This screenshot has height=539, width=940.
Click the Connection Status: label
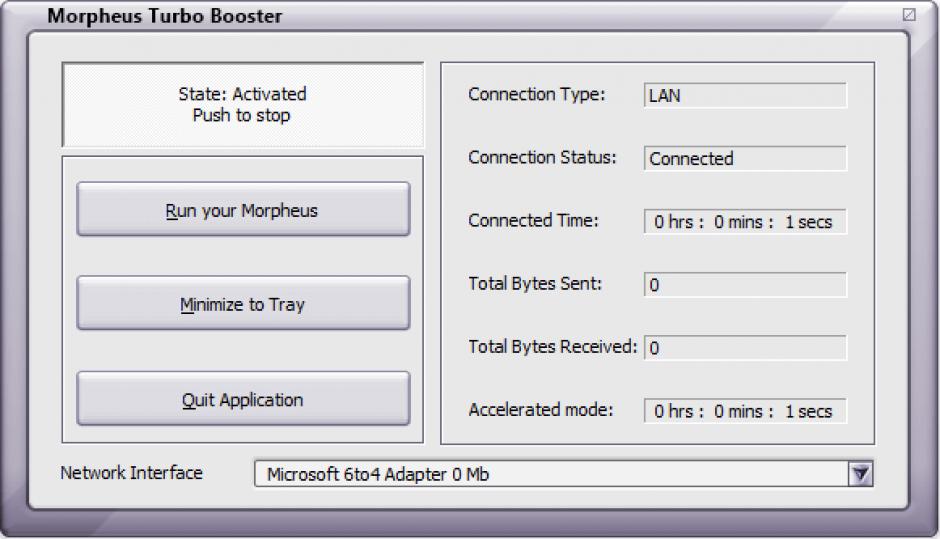tap(542, 157)
